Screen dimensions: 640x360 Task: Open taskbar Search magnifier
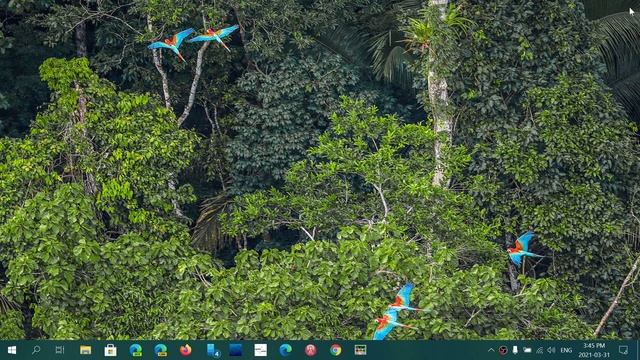tap(36, 350)
